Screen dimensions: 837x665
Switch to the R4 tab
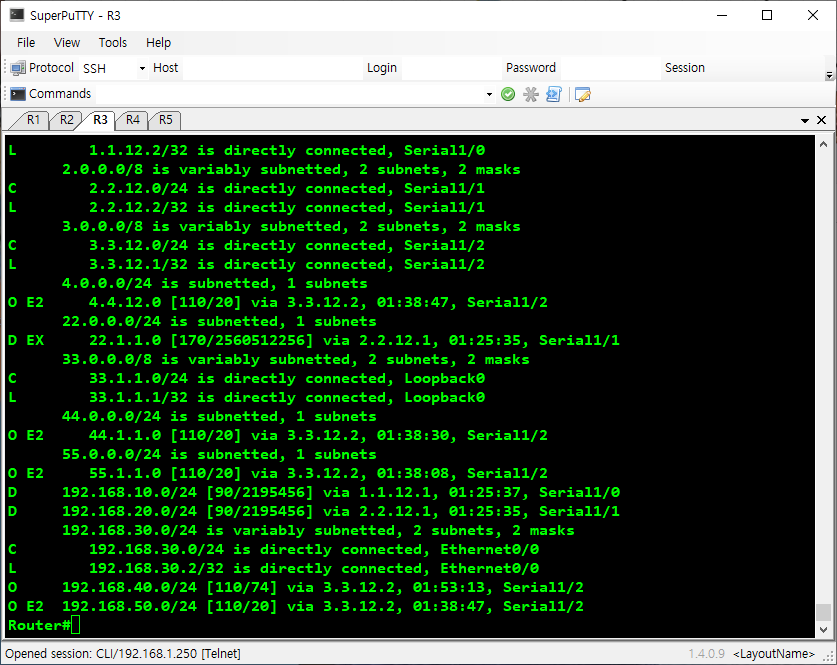click(x=132, y=120)
